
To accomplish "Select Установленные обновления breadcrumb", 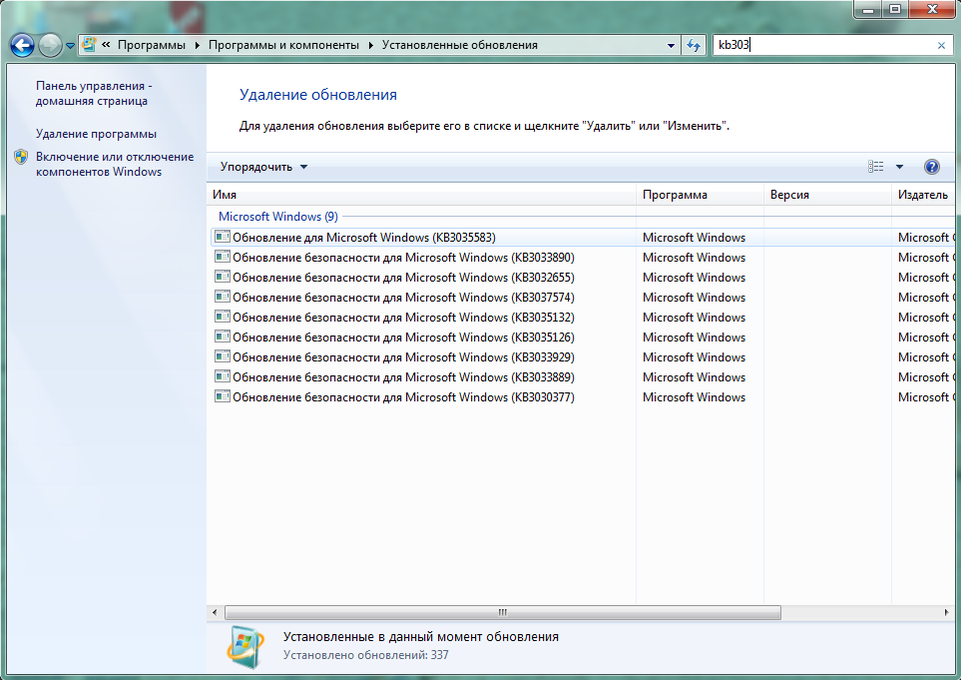I will tap(460, 45).
